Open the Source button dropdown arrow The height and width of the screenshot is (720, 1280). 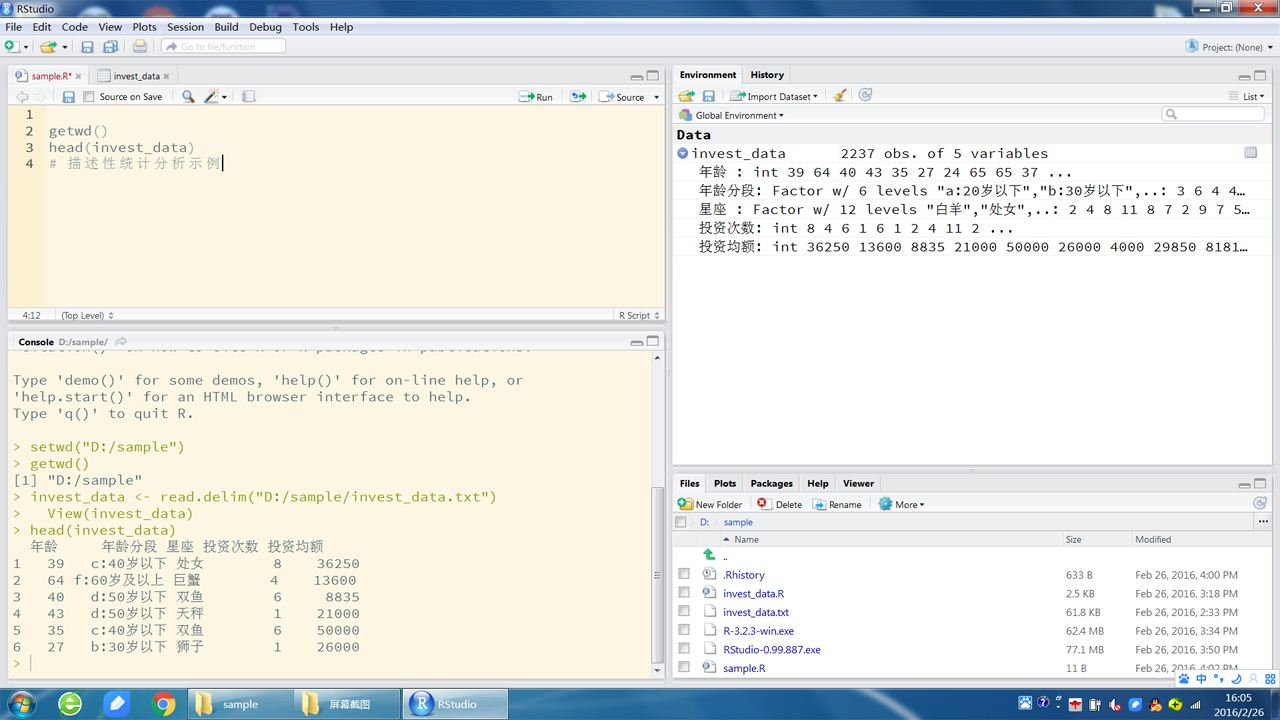pyautogui.click(x=656, y=97)
